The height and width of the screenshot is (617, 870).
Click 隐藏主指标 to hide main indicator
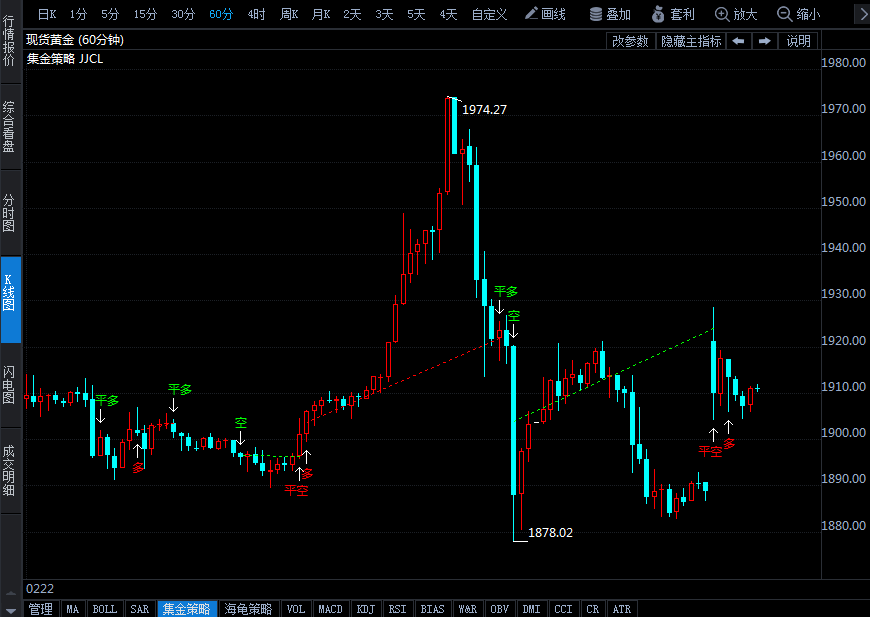click(691, 41)
